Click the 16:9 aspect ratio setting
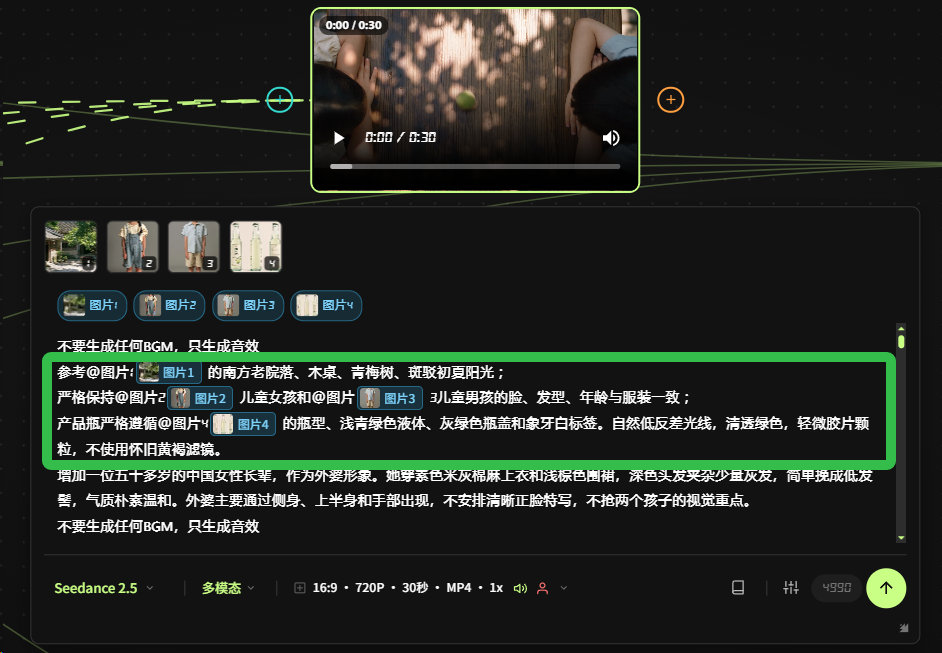Viewport: 942px width, 653px height. 324,588
